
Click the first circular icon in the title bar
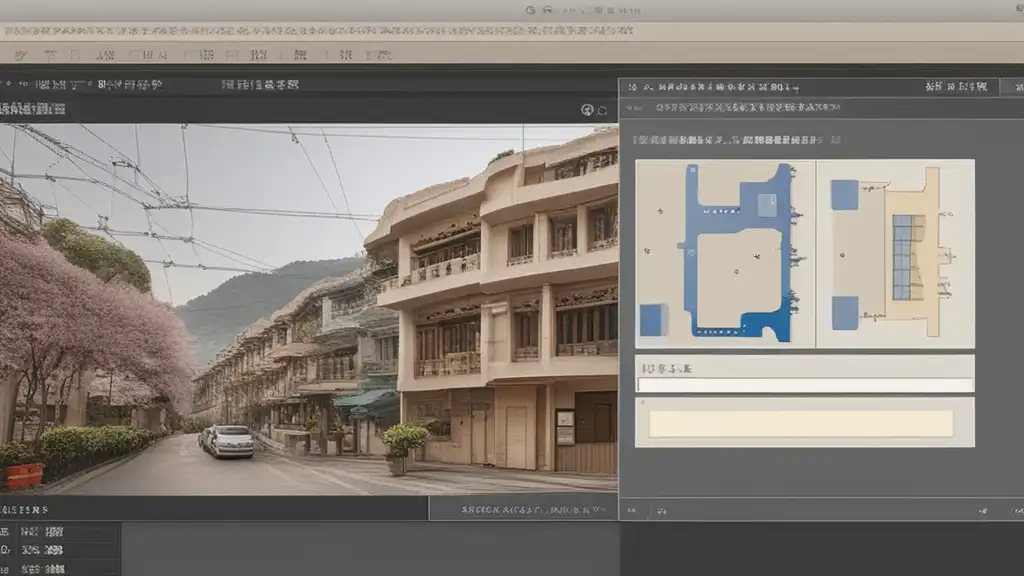click(530, 10)
